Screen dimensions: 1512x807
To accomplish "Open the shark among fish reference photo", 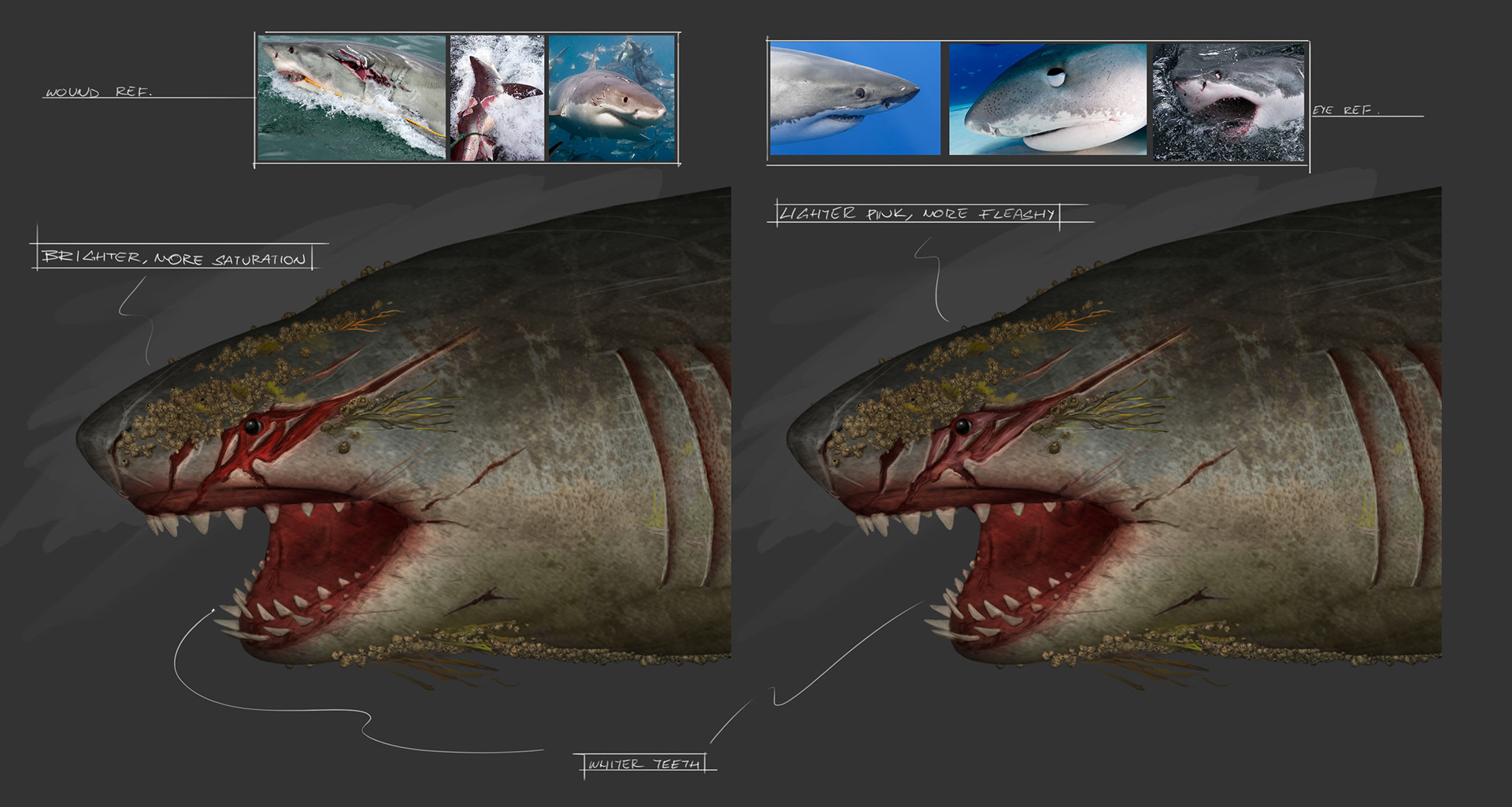I will (612, 98).
